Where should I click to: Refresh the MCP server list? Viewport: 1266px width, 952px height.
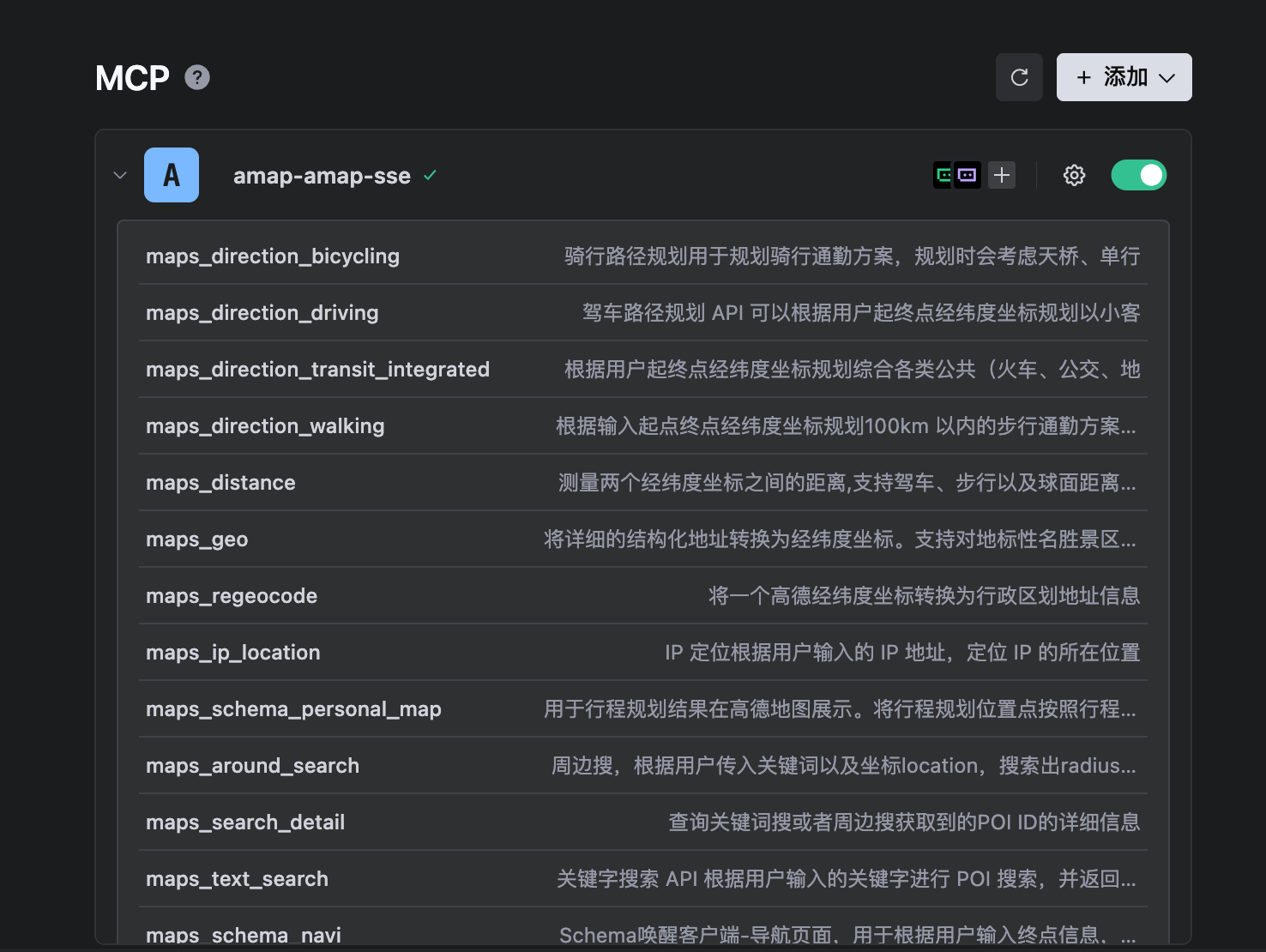[1019, 77]
